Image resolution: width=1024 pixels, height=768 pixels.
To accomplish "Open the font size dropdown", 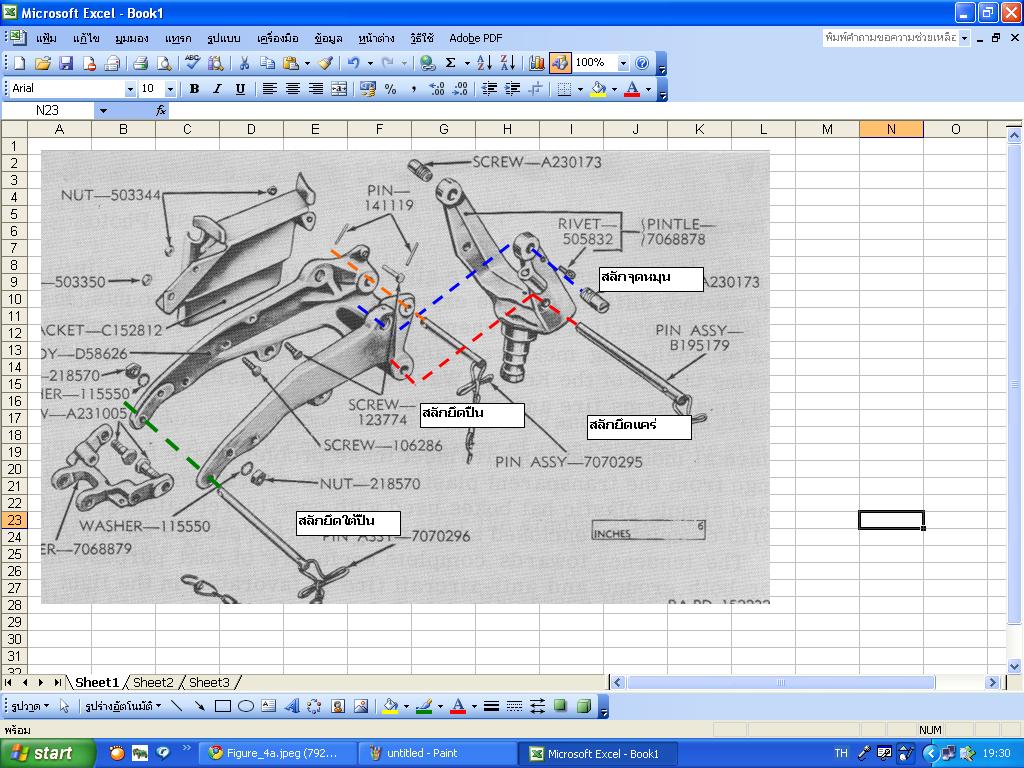I will pyautogui.click(x=170, y=89).
